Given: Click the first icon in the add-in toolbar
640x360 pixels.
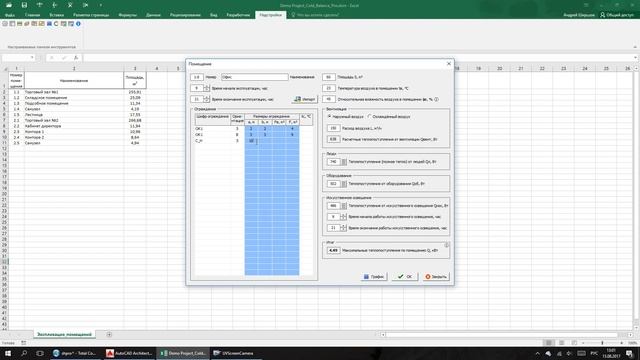Looking at the screenshot, I should click(x=5, y=24).
